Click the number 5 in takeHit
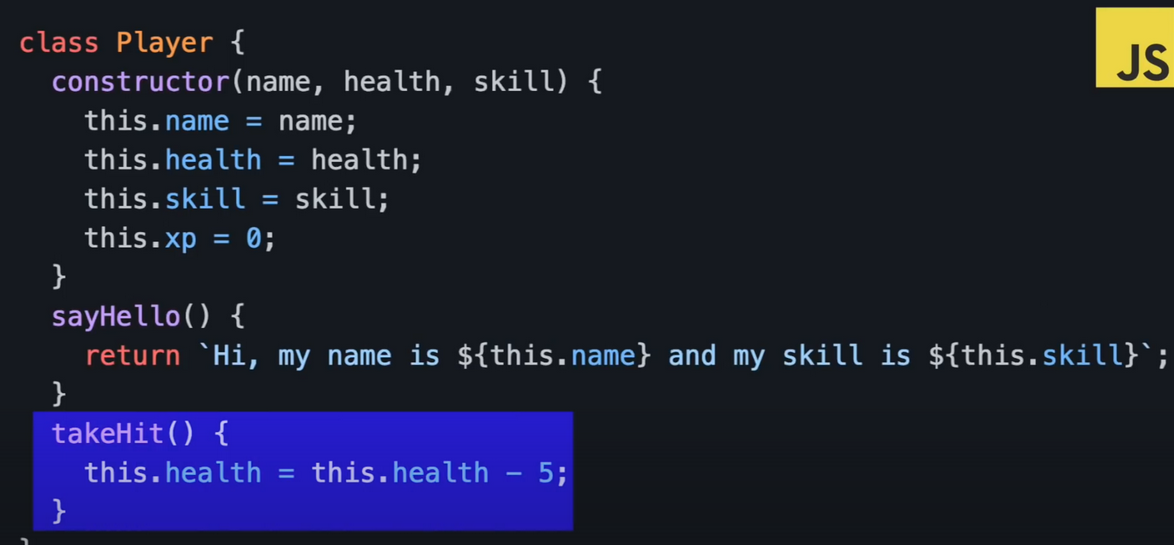The image size is (1174, 545). click(545, 473)
